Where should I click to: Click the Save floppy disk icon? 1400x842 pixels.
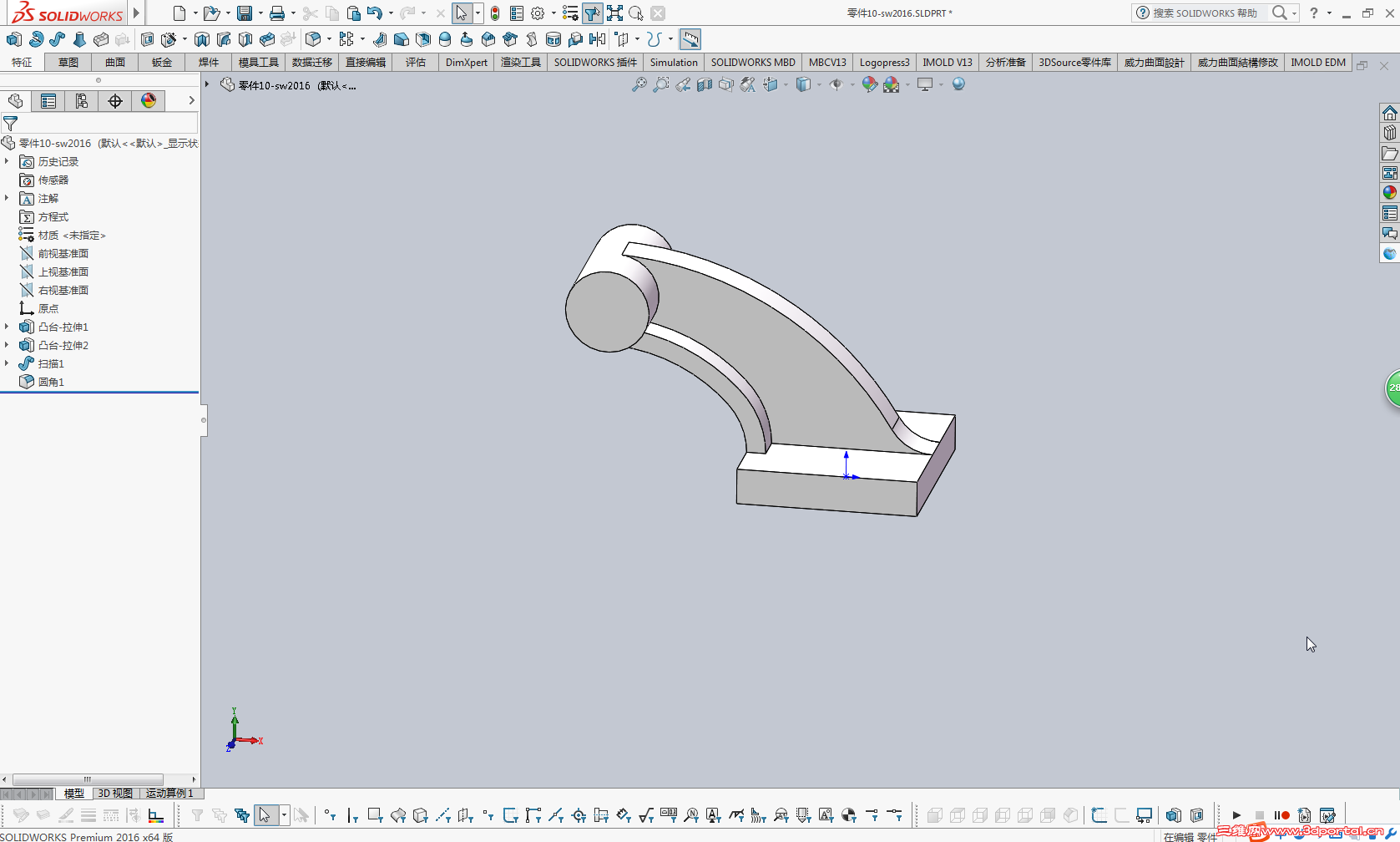pos(245,13)
